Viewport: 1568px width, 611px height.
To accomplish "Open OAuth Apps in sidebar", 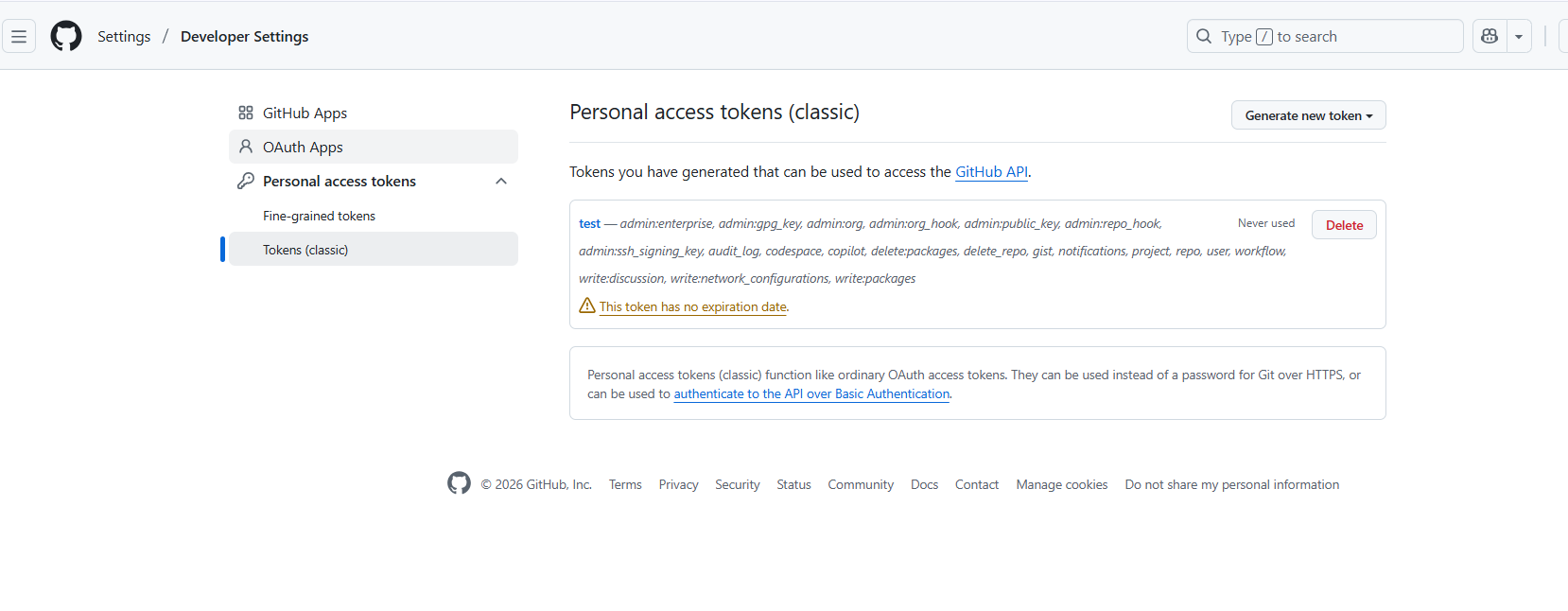I will pos(374,147).
